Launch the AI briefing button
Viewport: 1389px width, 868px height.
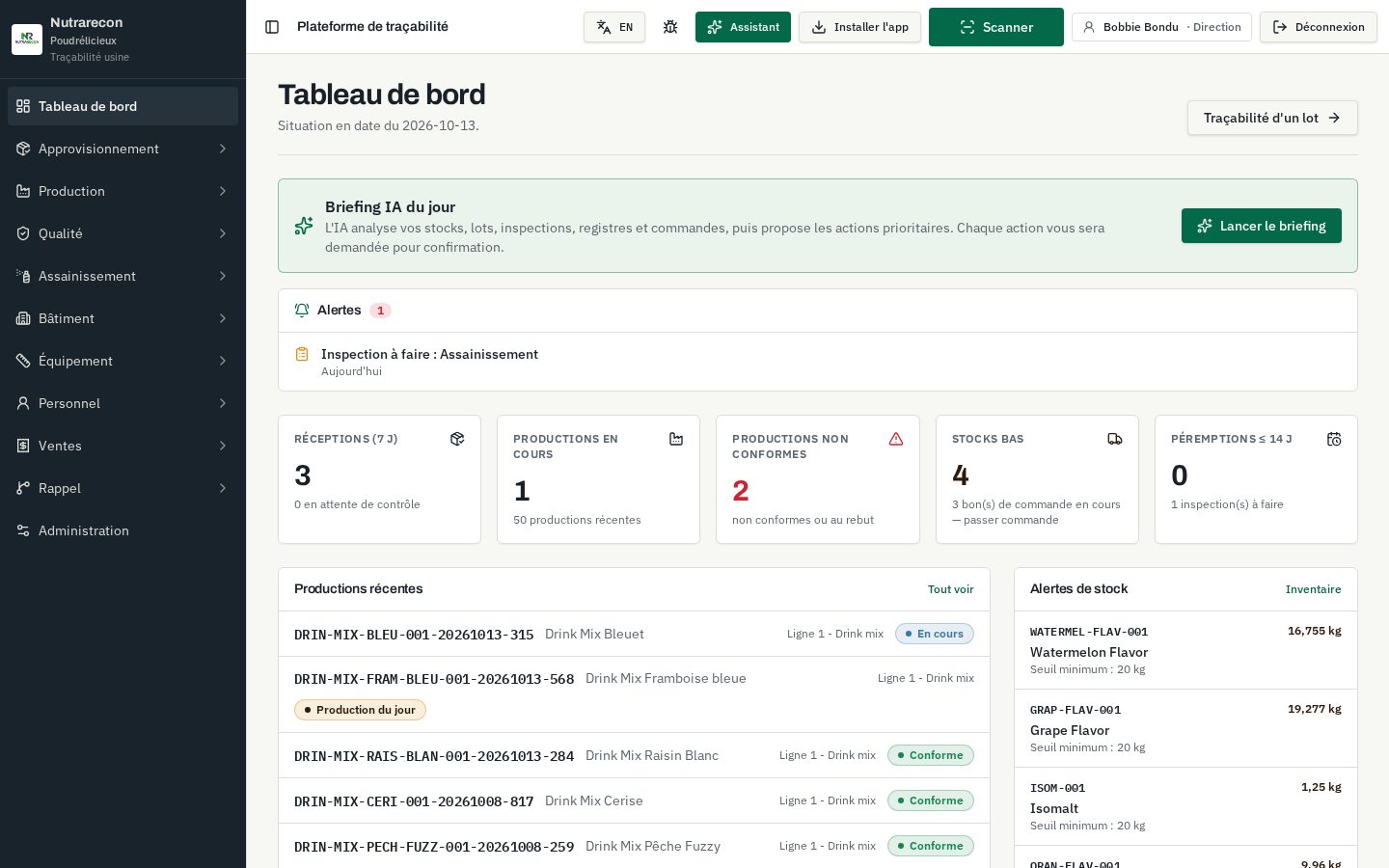pyautogui.click(x=1262, y=226)
